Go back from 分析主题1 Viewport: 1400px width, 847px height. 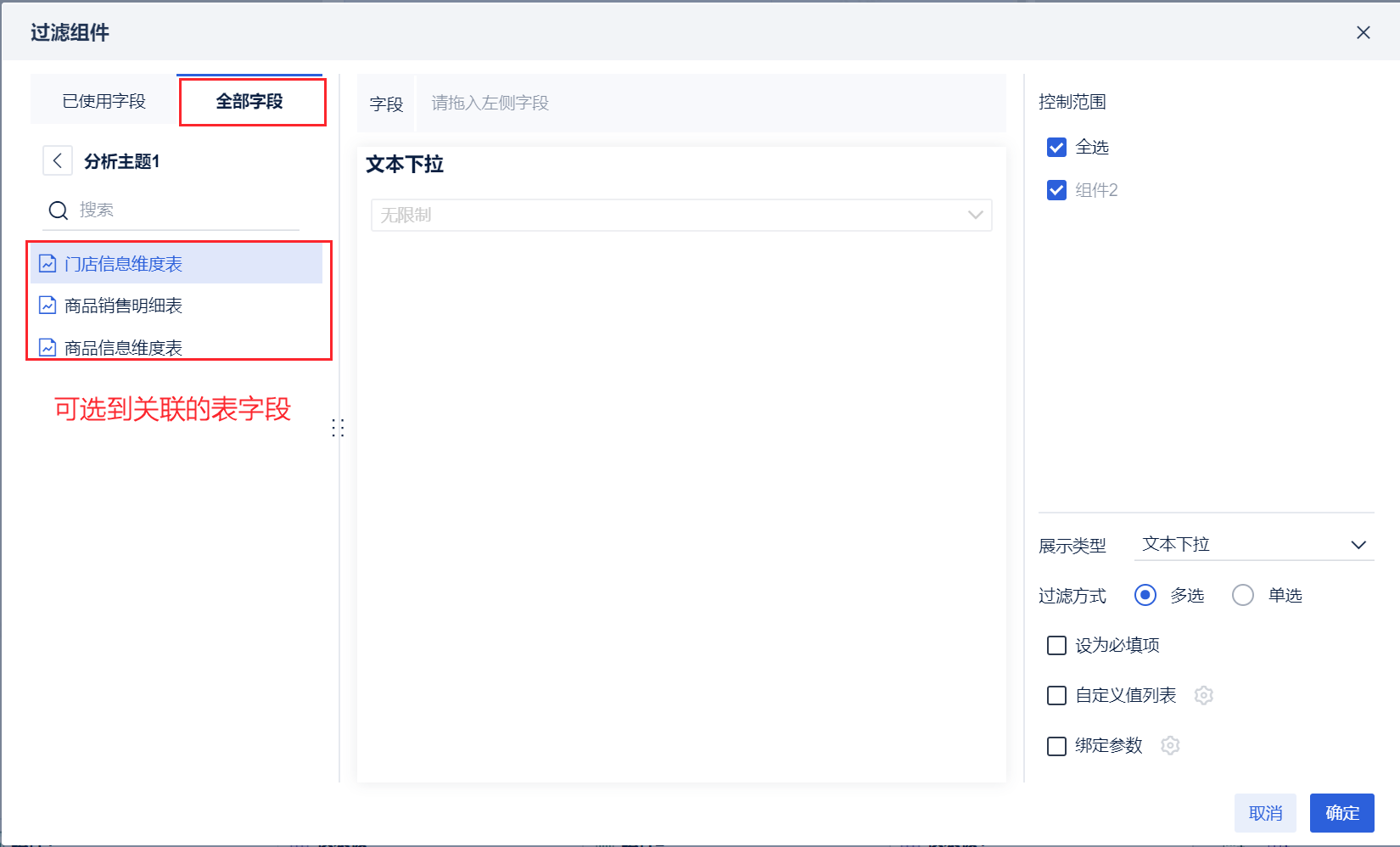pyautogui.click(x=57, y=160)
